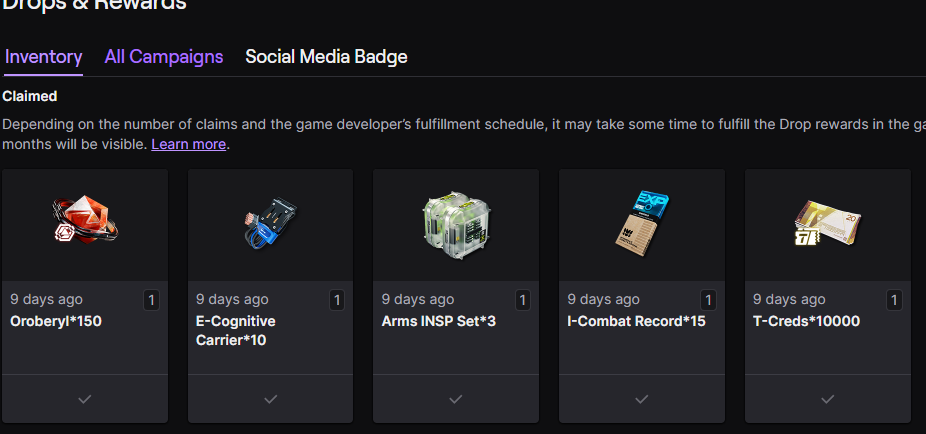The image size is (926, 434).
Task: Click the blue E-Cognitive Carrier icon
Action: 269,224
